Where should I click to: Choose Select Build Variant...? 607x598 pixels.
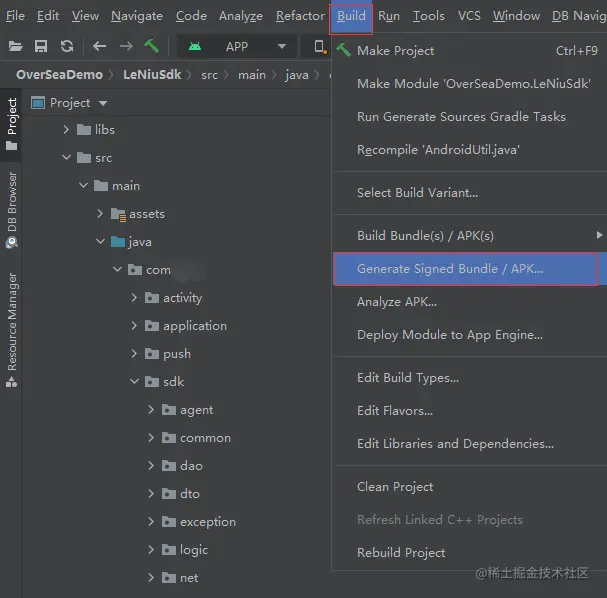(470, 192)
